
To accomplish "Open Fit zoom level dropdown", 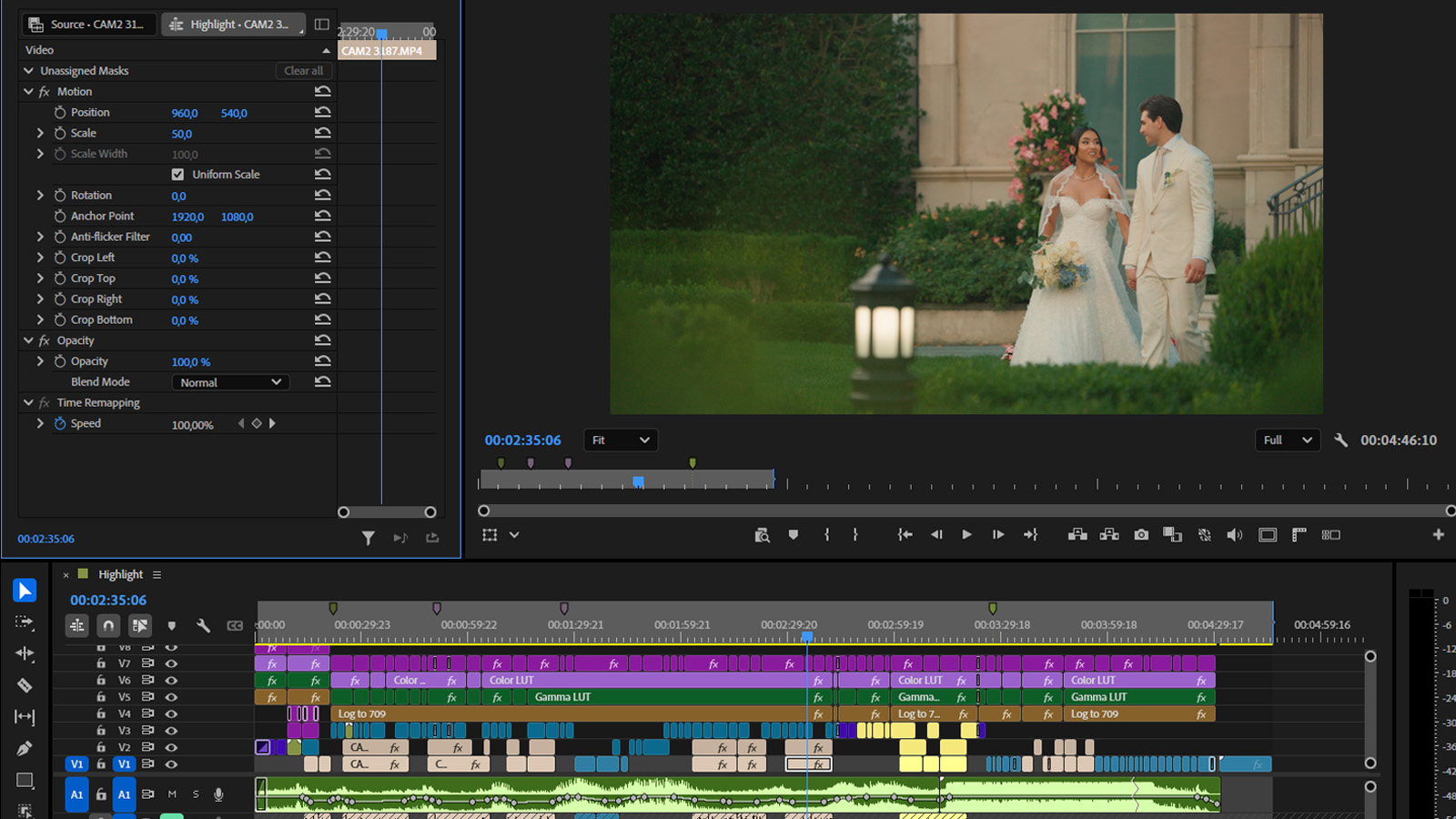I will 621,440.
